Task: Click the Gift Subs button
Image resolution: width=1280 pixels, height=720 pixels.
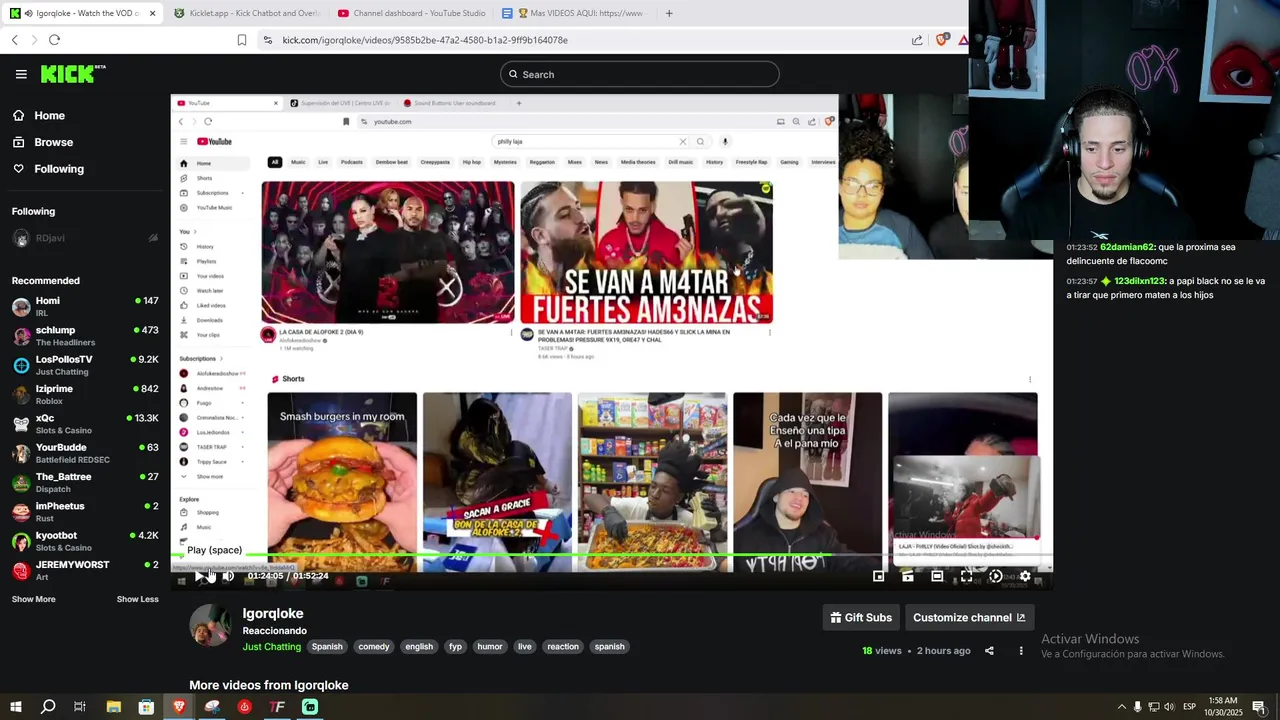Action: coord(861,618)
